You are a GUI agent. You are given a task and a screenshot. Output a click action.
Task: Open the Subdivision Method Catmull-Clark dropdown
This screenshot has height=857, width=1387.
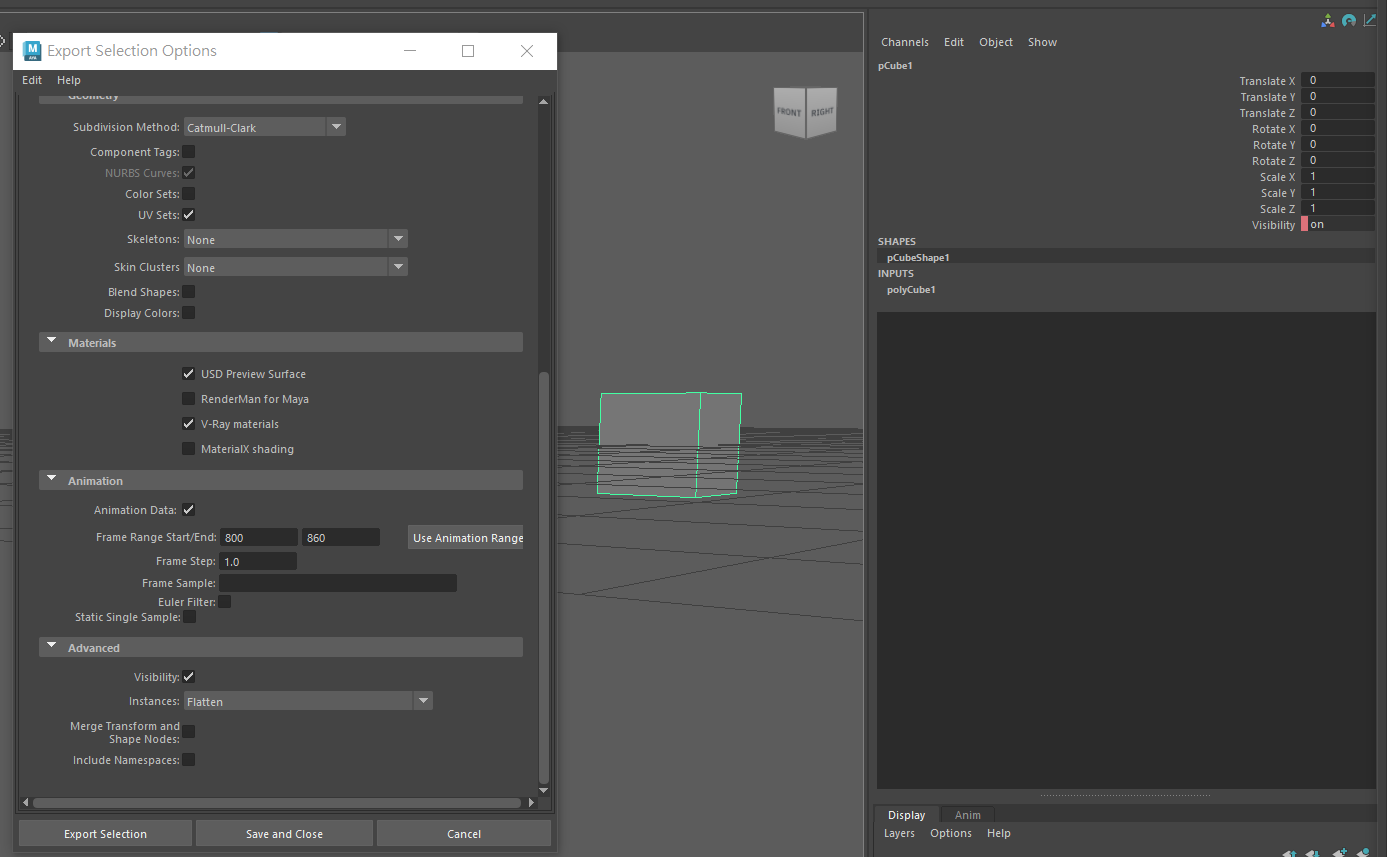click(265, 127)
